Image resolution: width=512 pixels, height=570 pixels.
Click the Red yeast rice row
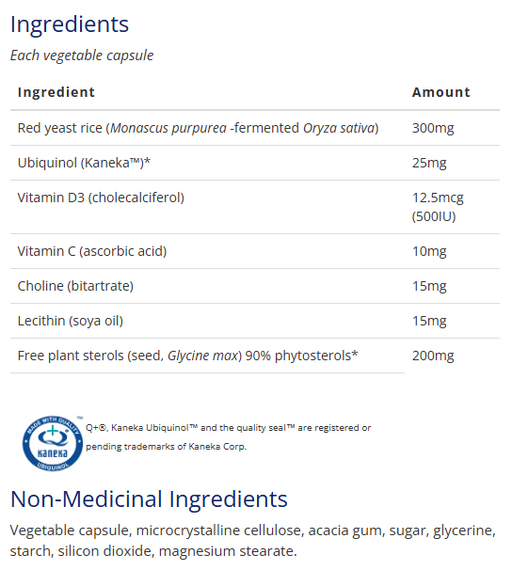coord(255,128)
